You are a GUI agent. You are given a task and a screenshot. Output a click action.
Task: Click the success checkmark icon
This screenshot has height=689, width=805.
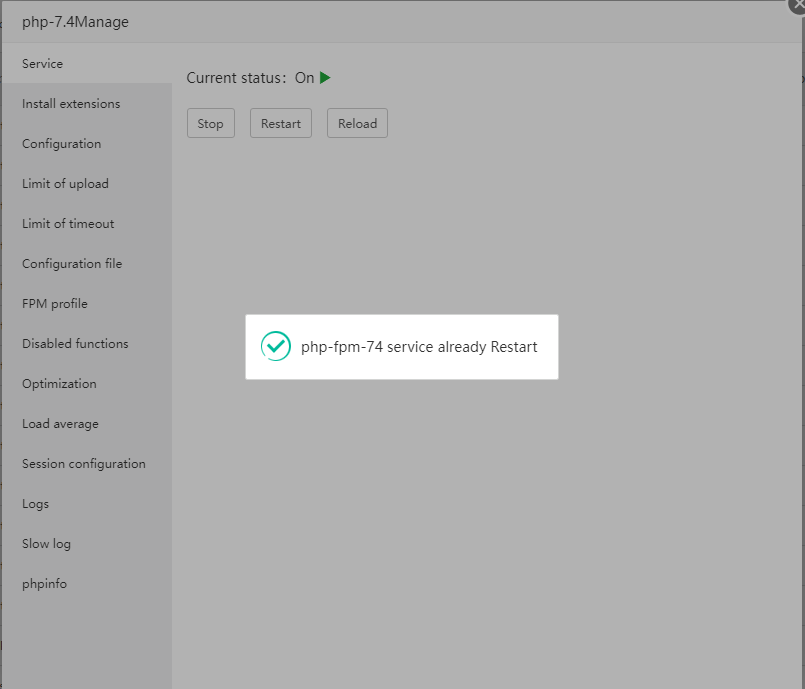pyautogui.click(x=276, y=346)
